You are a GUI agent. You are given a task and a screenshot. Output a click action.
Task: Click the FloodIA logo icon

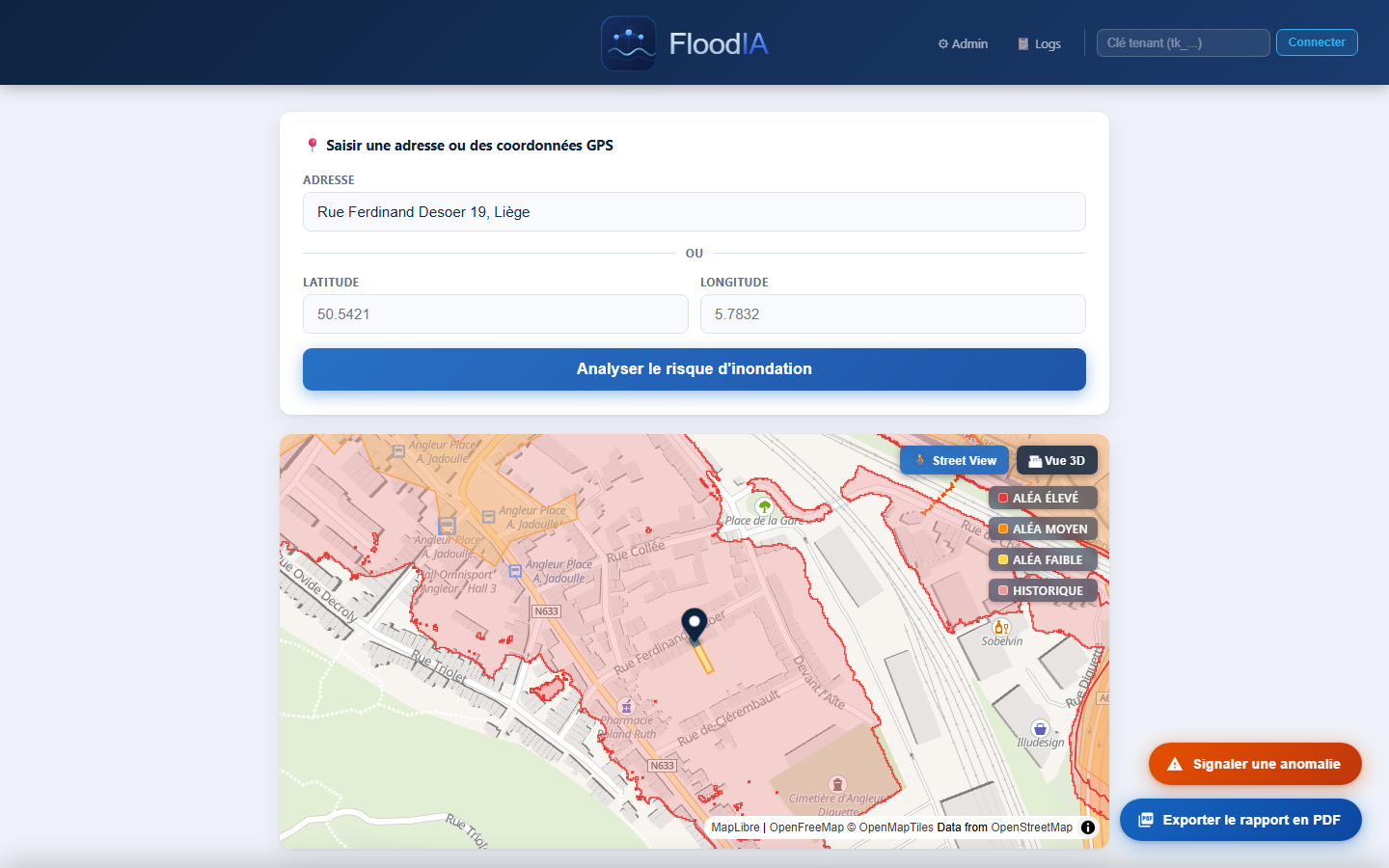[629, 43]
